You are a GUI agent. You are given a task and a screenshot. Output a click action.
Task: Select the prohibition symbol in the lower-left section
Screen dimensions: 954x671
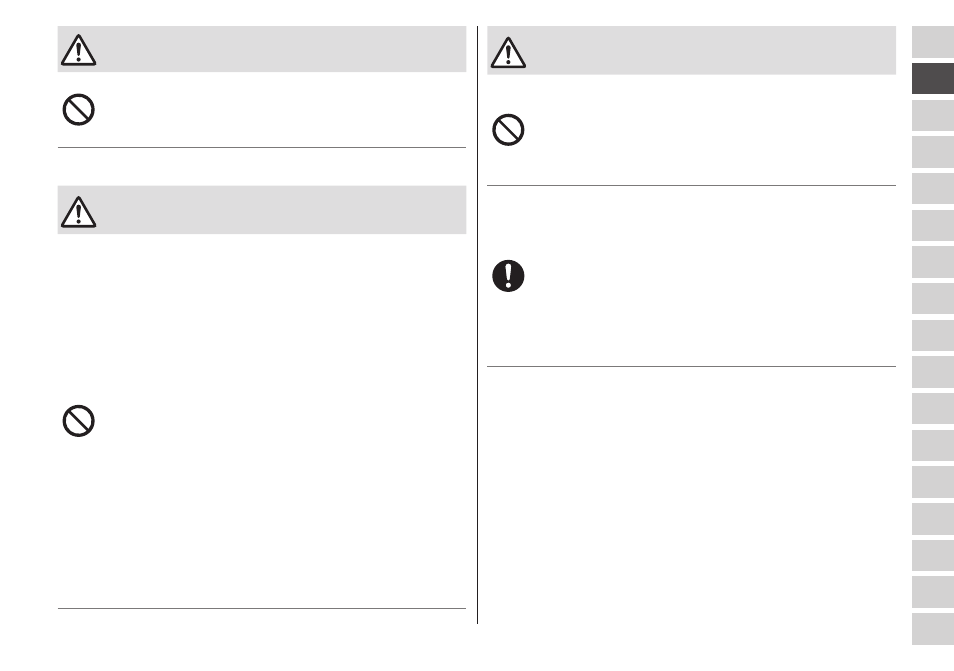pyautogui.click(x=78, y=421)
